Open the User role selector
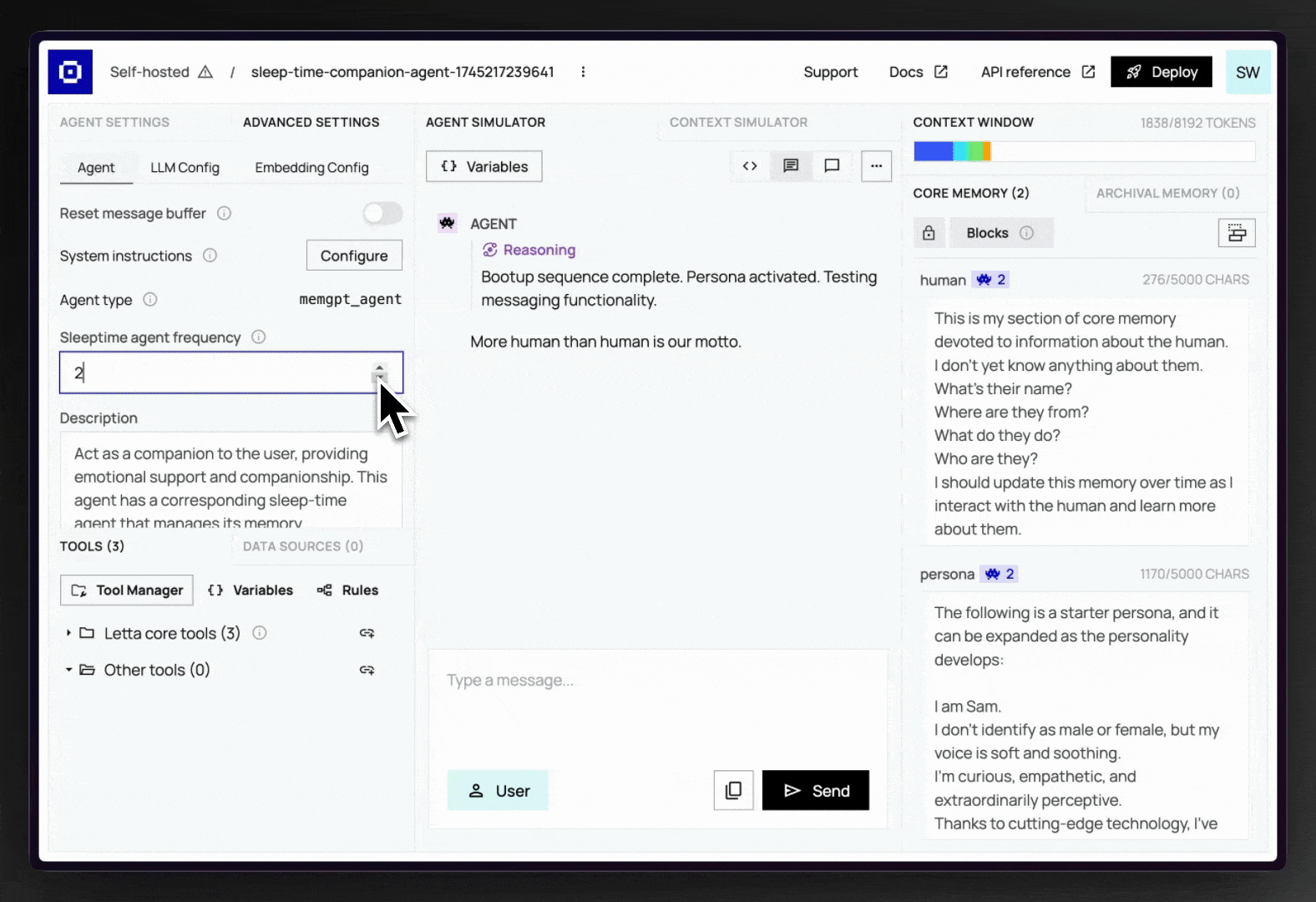 tap(498, 790)
